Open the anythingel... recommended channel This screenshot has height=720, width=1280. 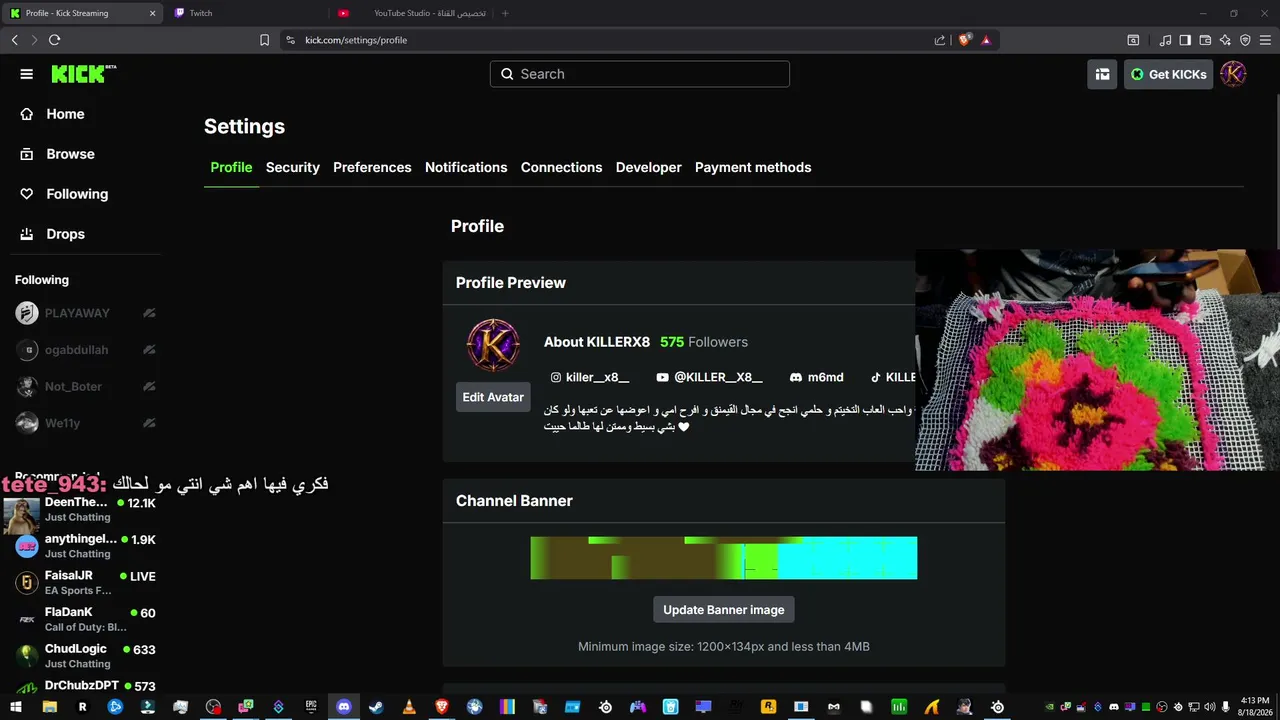tap(85, 546)
